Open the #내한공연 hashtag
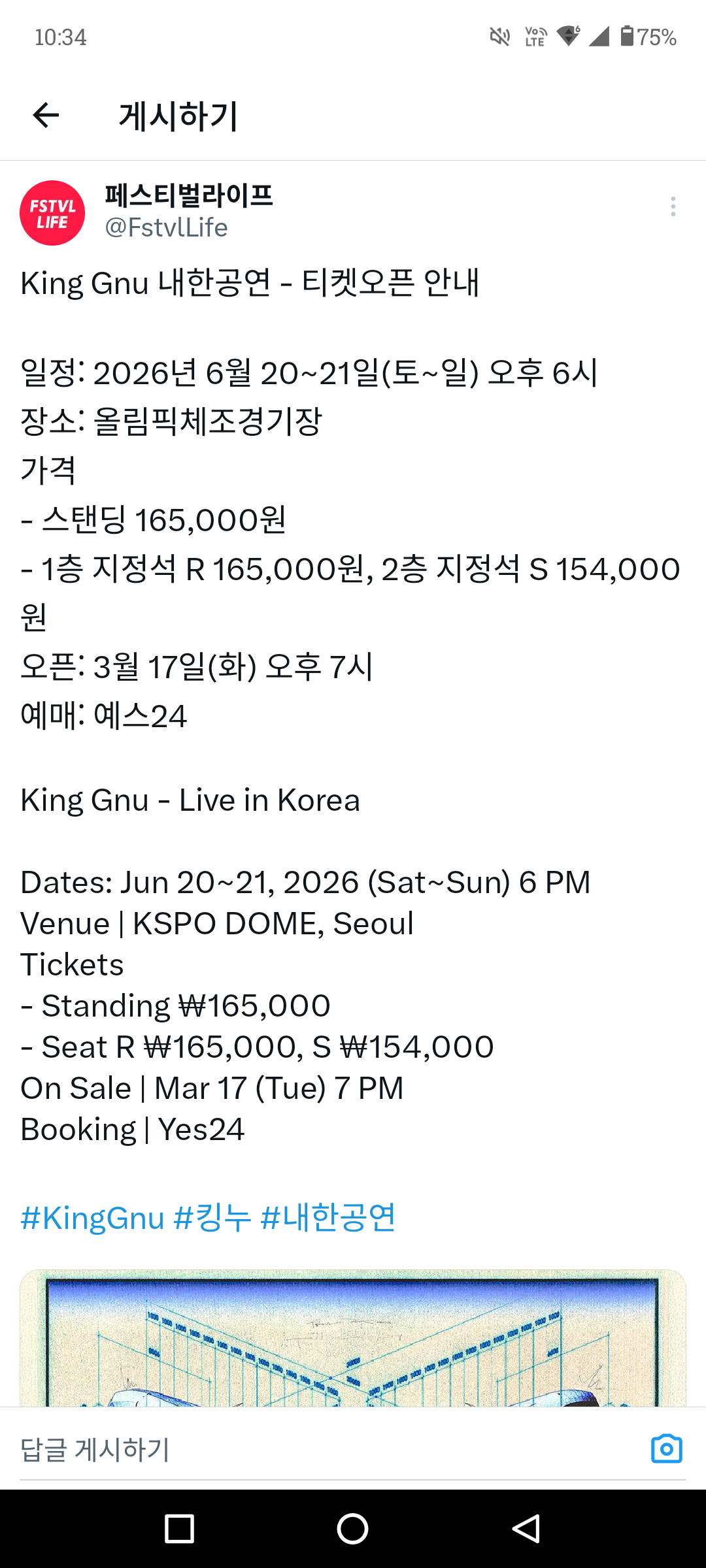 [328, 1218]
